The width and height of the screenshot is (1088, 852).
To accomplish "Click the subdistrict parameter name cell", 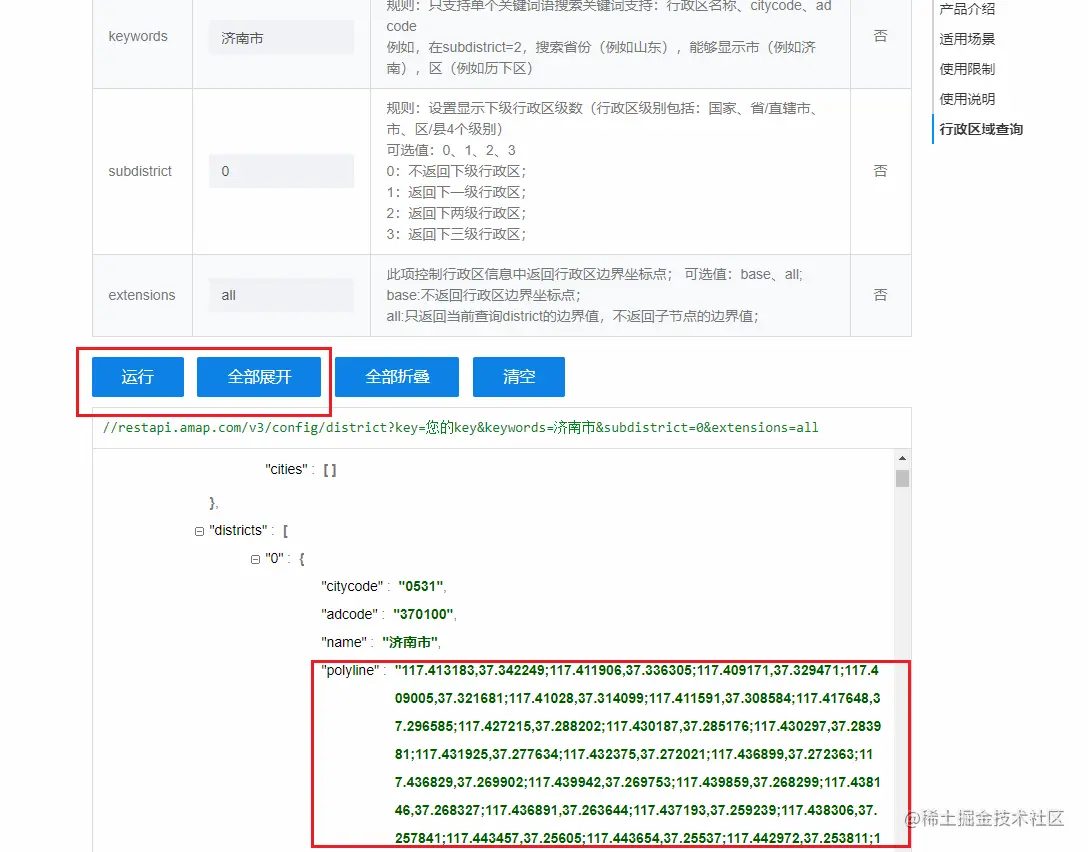I will coord(142,171).
